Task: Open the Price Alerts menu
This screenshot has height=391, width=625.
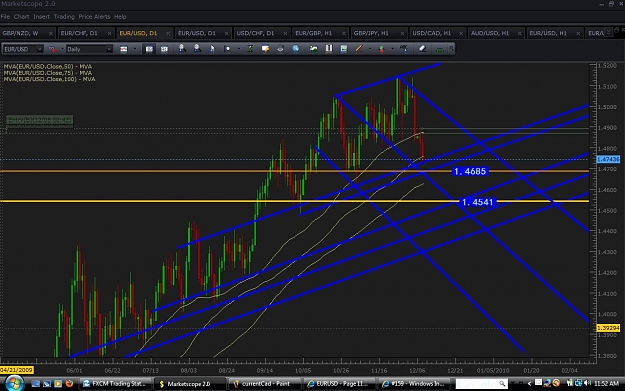Action: point(94,17)
